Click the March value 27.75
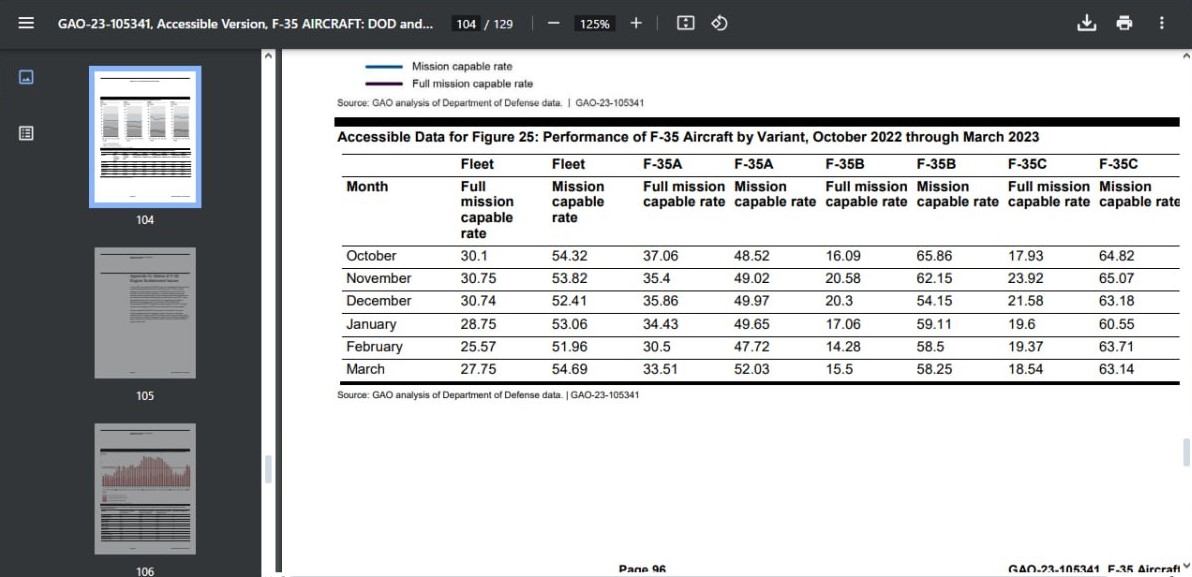Image resolution: width=1192 pixels, height=577 pixels. tap(478, 369)
